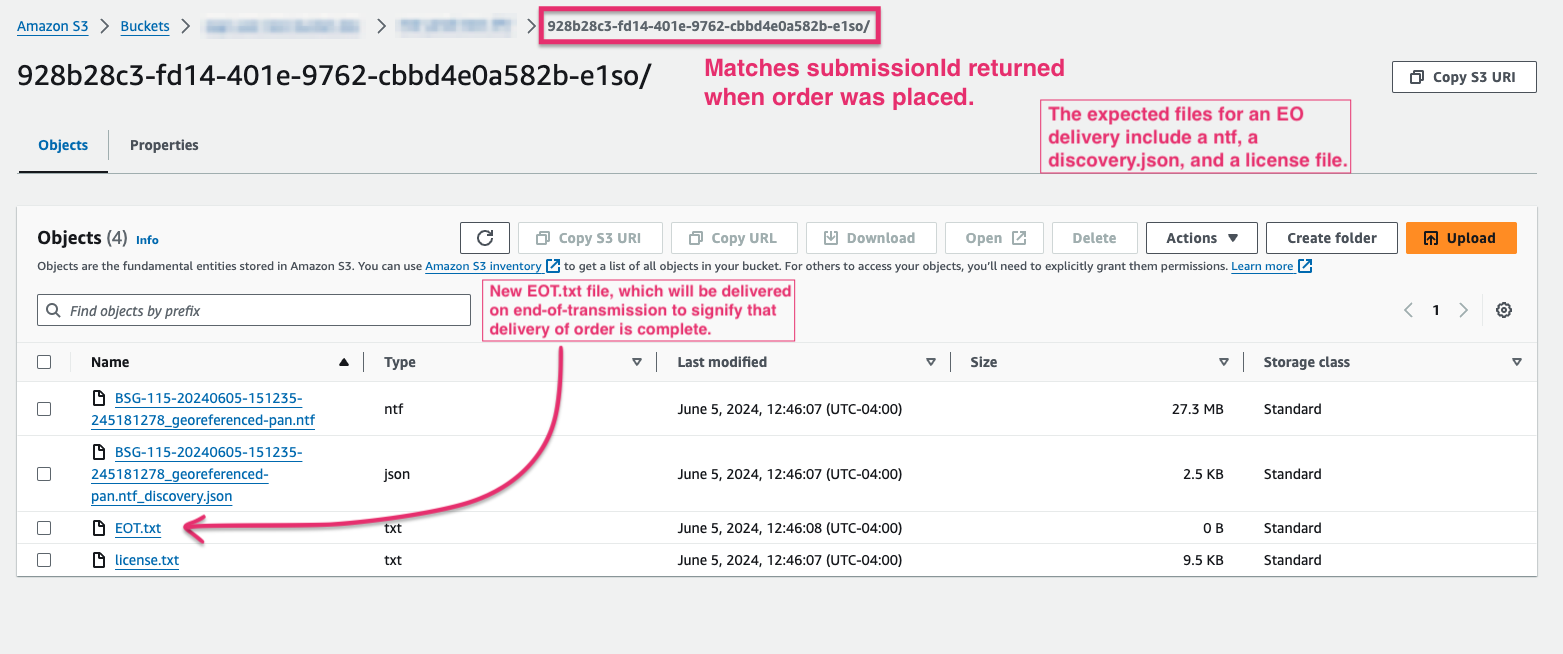Select checkbox for ntf_discovery.json
This screenshot has height=654, width=1563.
point(44,474)
